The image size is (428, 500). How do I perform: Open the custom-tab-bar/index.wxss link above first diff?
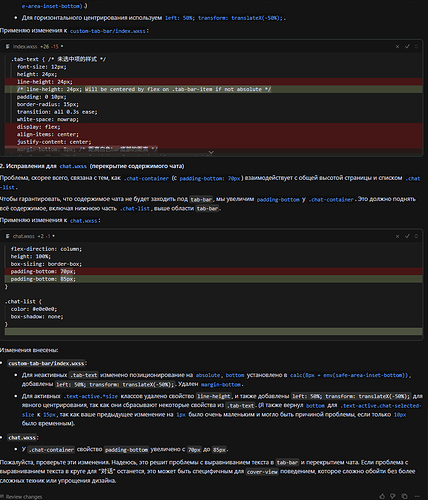coord(108,31)
